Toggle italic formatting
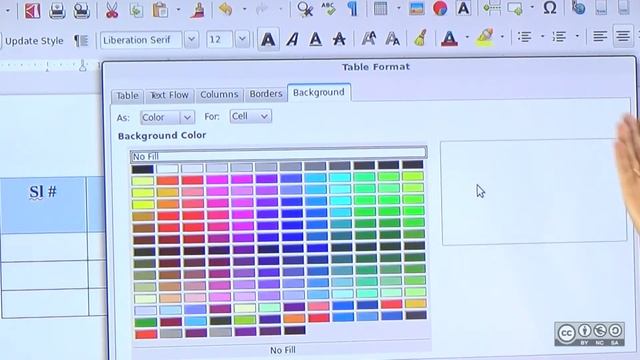Image resolution: width=640 pixels, height=360 pixels. (x=292, y=40)
